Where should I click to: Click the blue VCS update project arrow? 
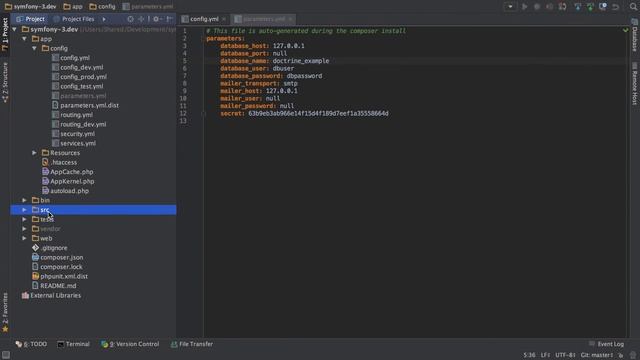[x=578, y=7]
